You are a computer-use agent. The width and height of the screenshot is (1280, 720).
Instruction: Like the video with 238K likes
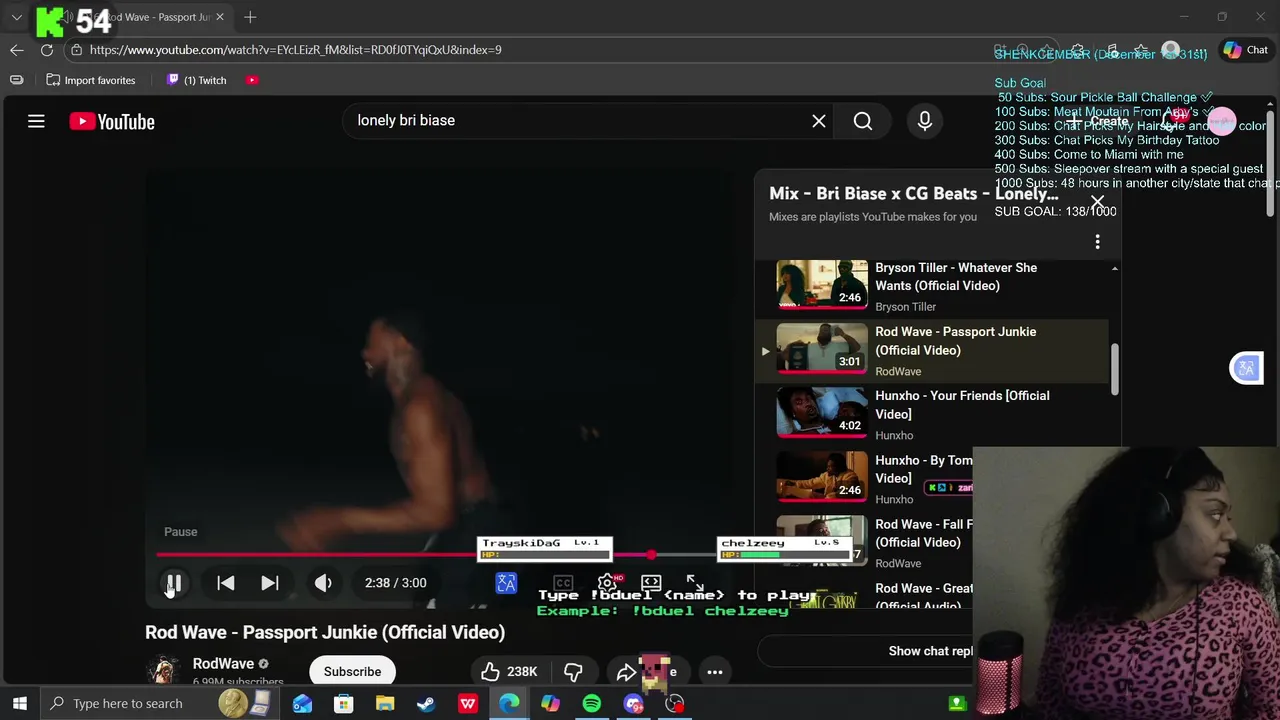(510, 672)
